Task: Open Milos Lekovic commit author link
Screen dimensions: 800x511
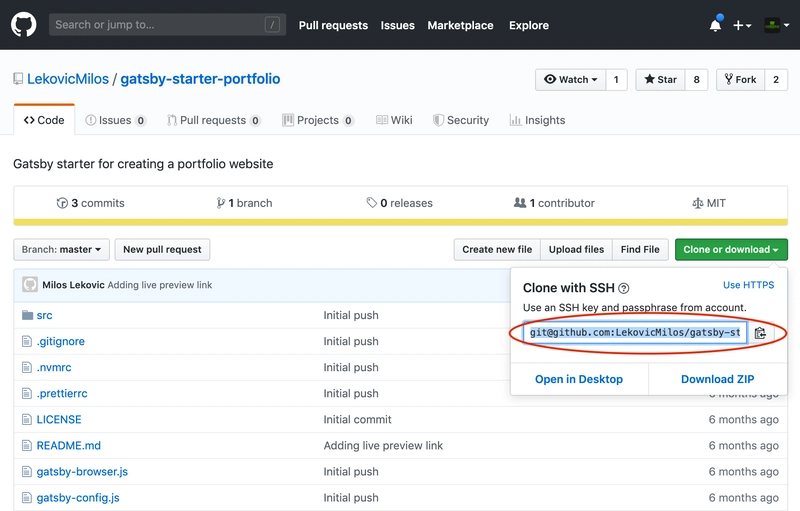Action: [x=73, y=285]
